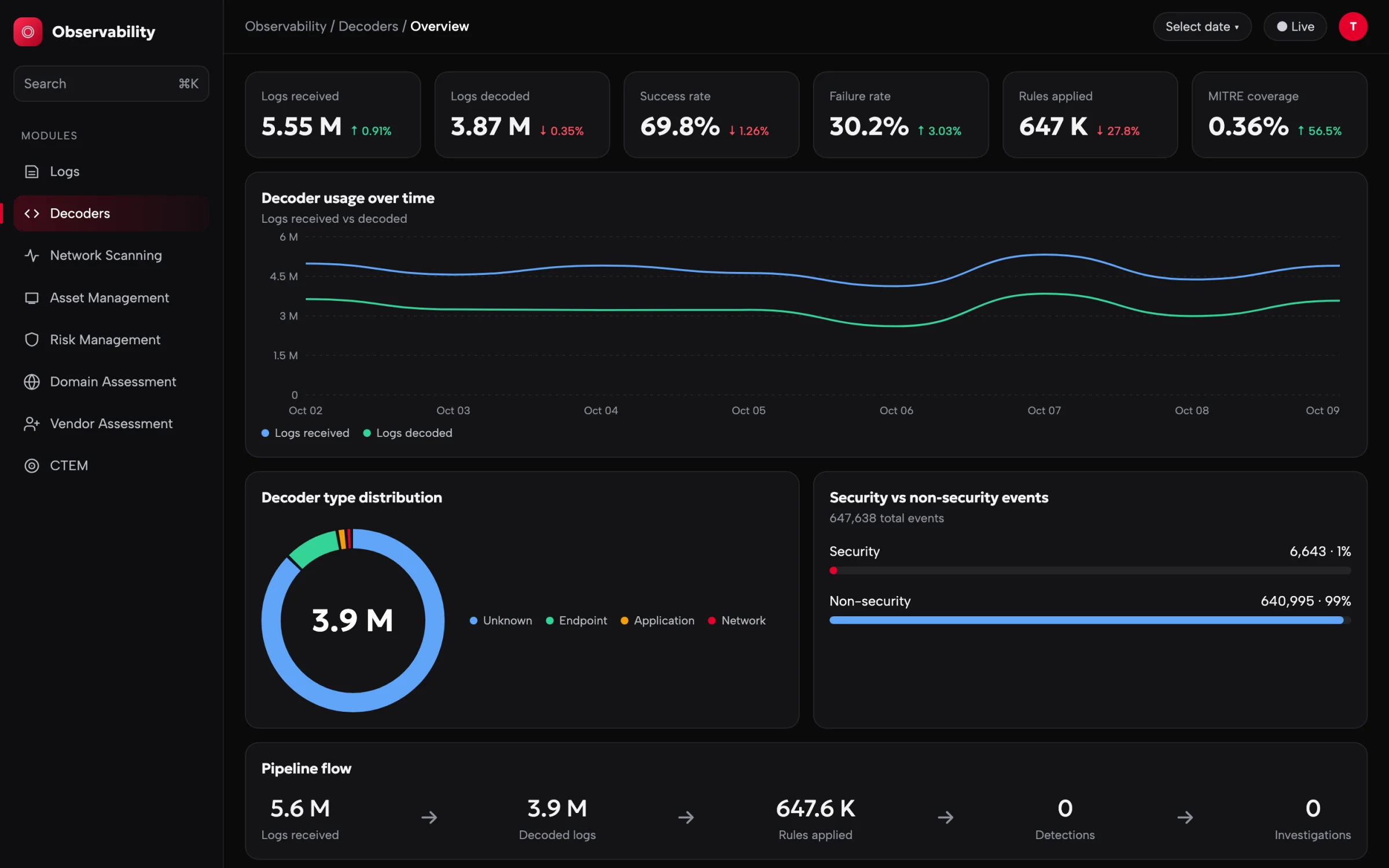Screen dimensions: 1389x868
Task: Click the Security events progress bar
Action: click(1090, 571)
